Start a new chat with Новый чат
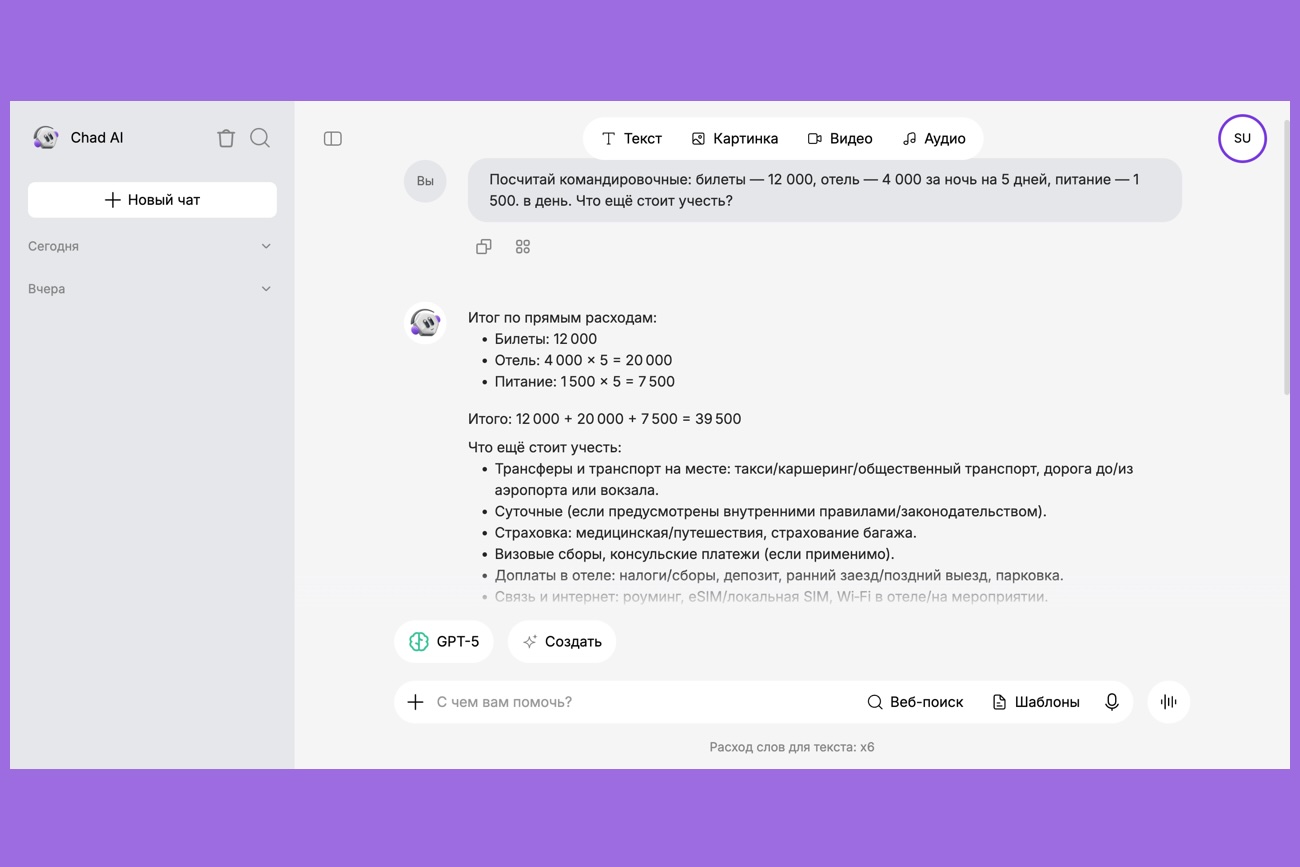Image resolution: width=1300 pixels, height=867 pixels. pos(152,200)
